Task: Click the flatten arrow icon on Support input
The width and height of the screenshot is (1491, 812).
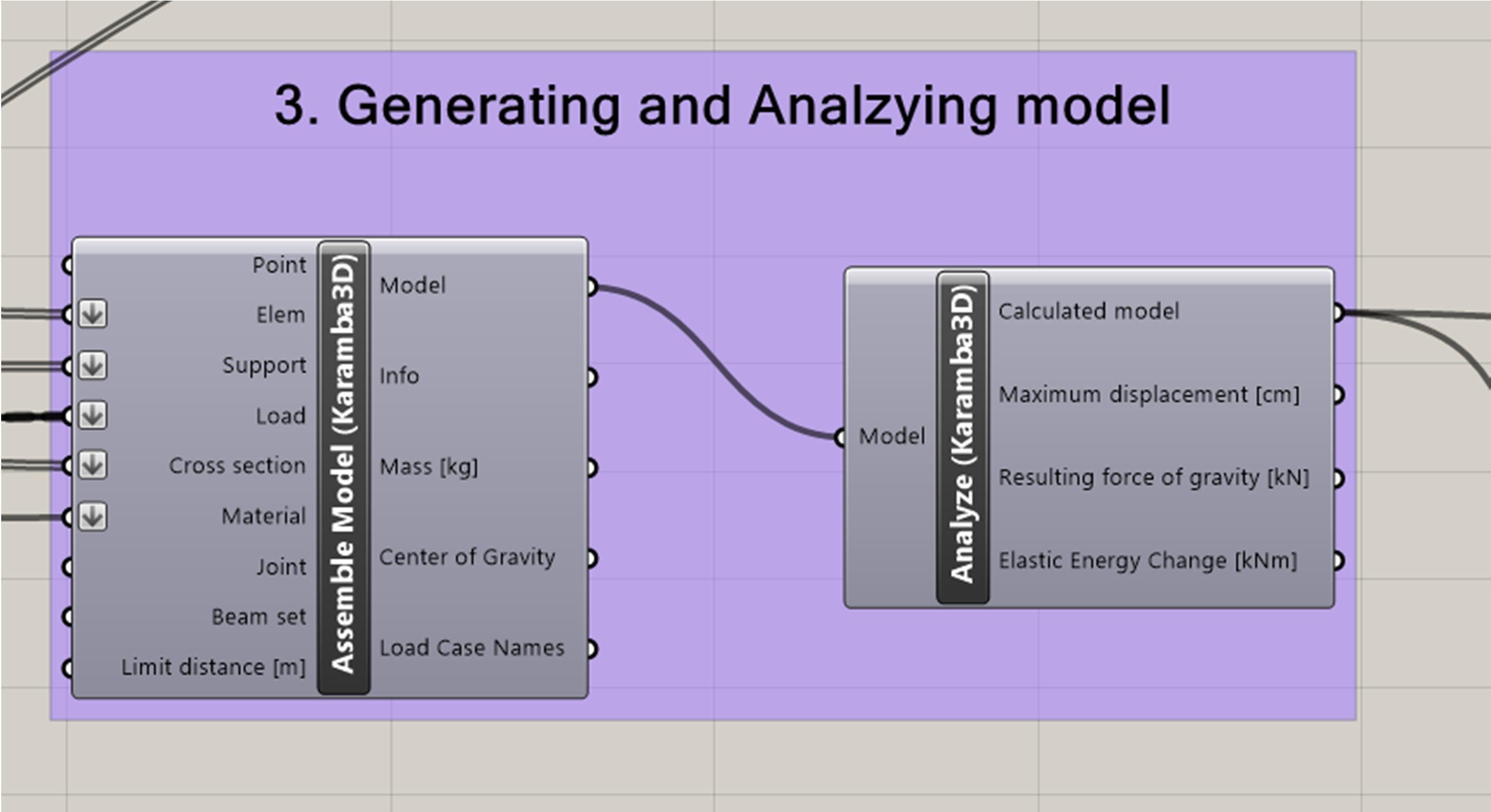Action: point(93,365)
